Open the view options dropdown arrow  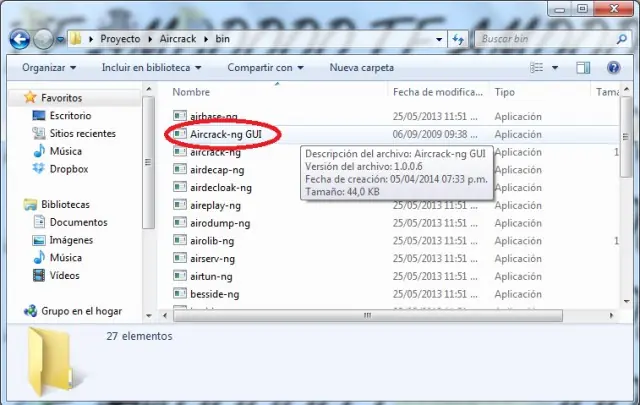[555, 68]
